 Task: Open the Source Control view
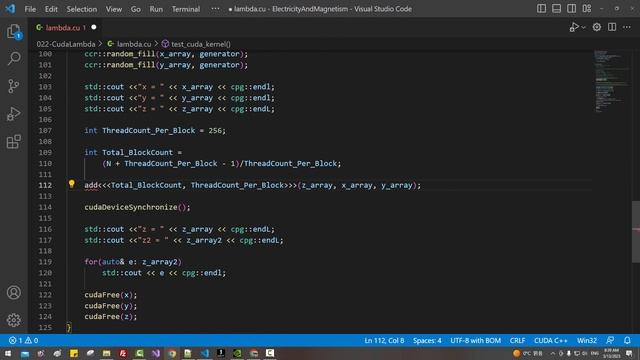14,86
